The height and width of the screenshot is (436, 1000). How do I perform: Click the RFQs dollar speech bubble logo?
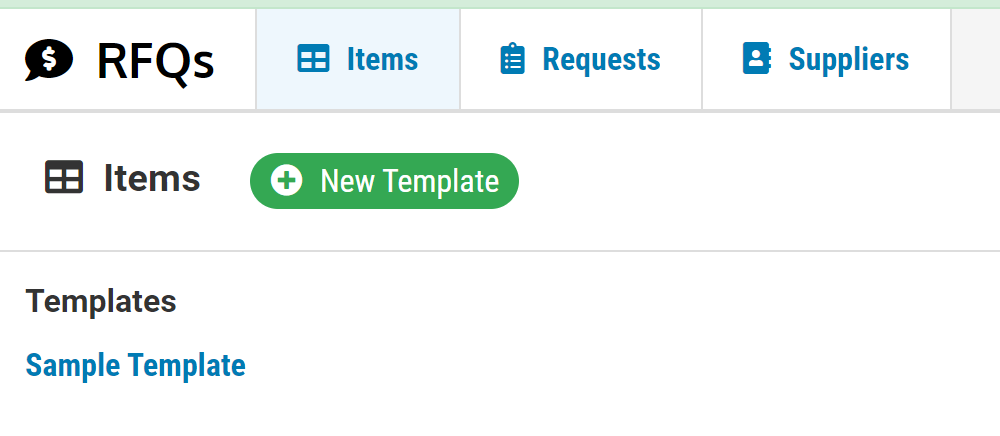coord(49,60)
